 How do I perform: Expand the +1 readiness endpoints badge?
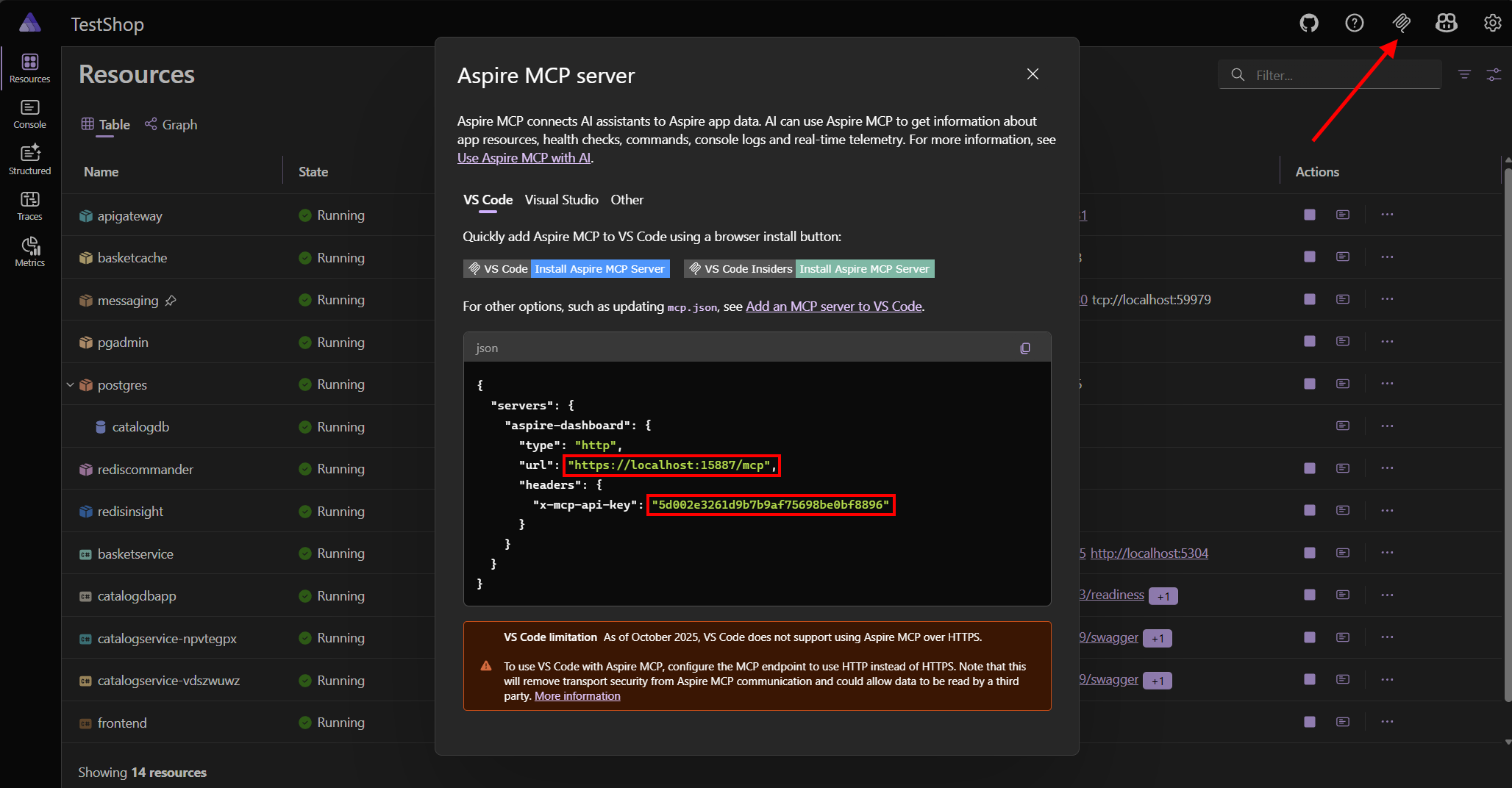coord(1163,595)
